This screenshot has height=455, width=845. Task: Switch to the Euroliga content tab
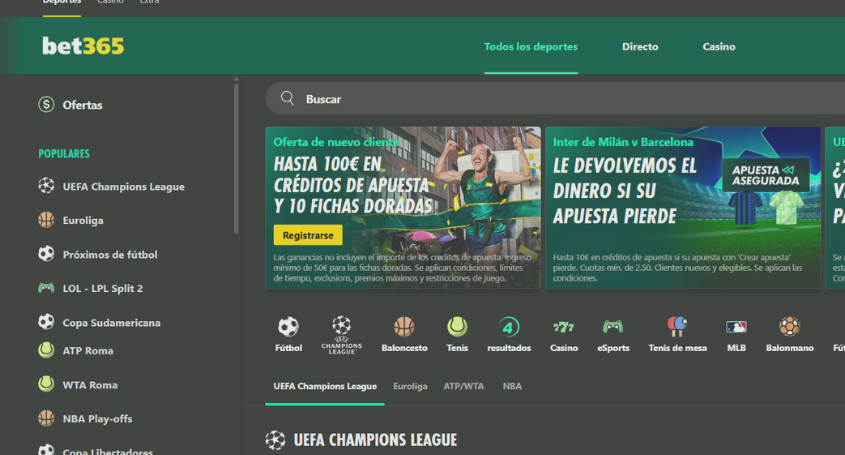click(x=410, y=386)
